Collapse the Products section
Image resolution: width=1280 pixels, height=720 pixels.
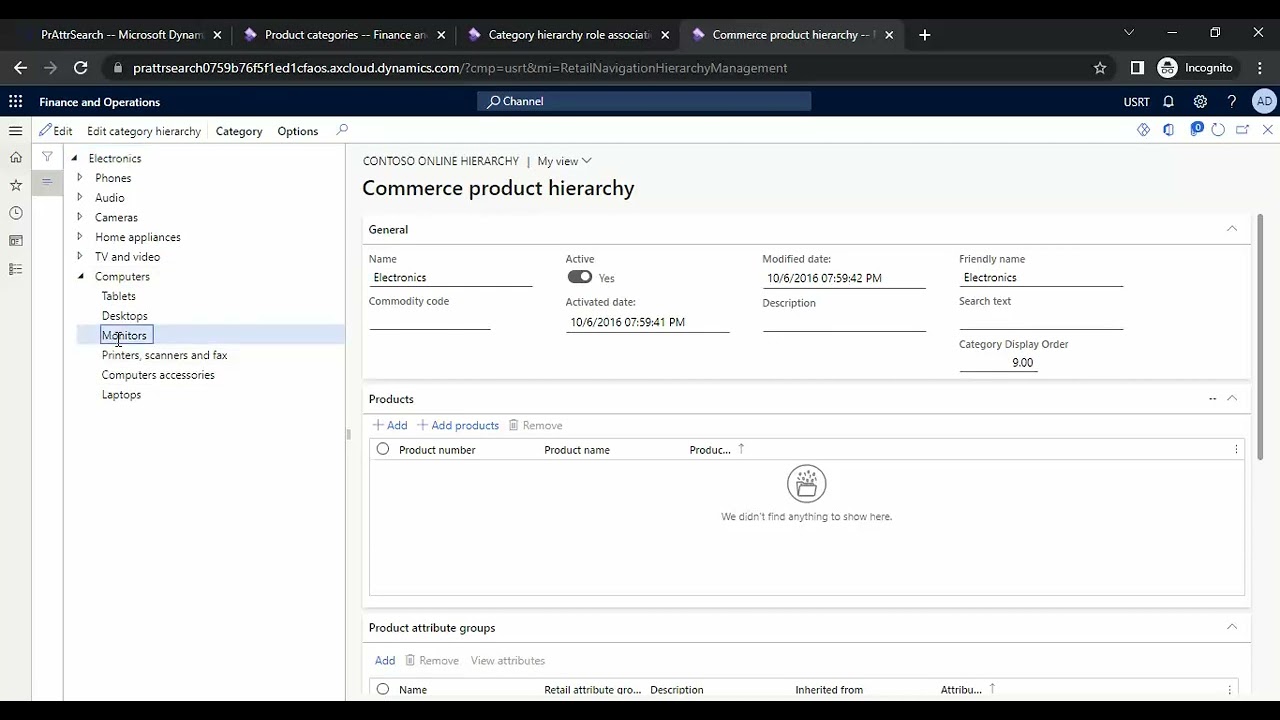(x=1232, y=398)
